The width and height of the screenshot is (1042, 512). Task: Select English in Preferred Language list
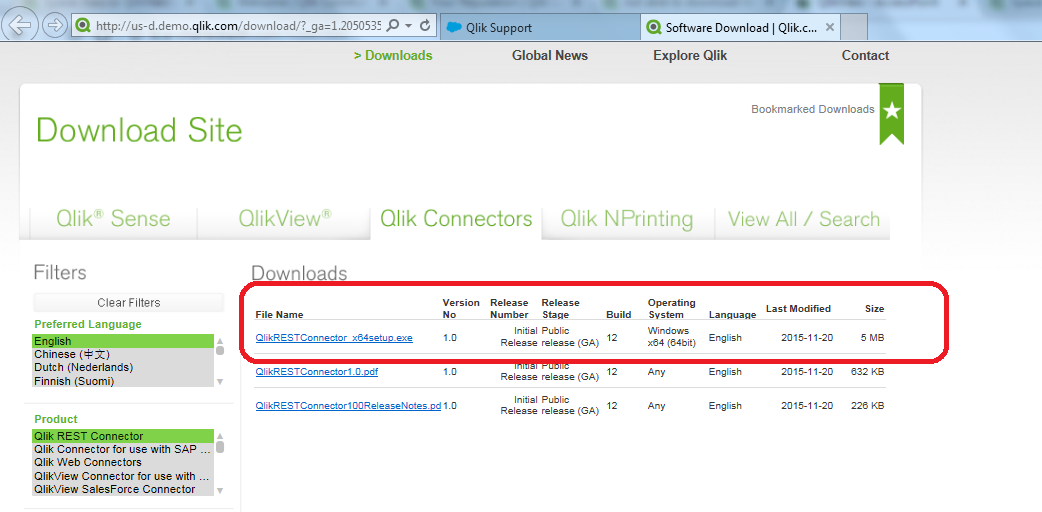click(x=124, y=341)
